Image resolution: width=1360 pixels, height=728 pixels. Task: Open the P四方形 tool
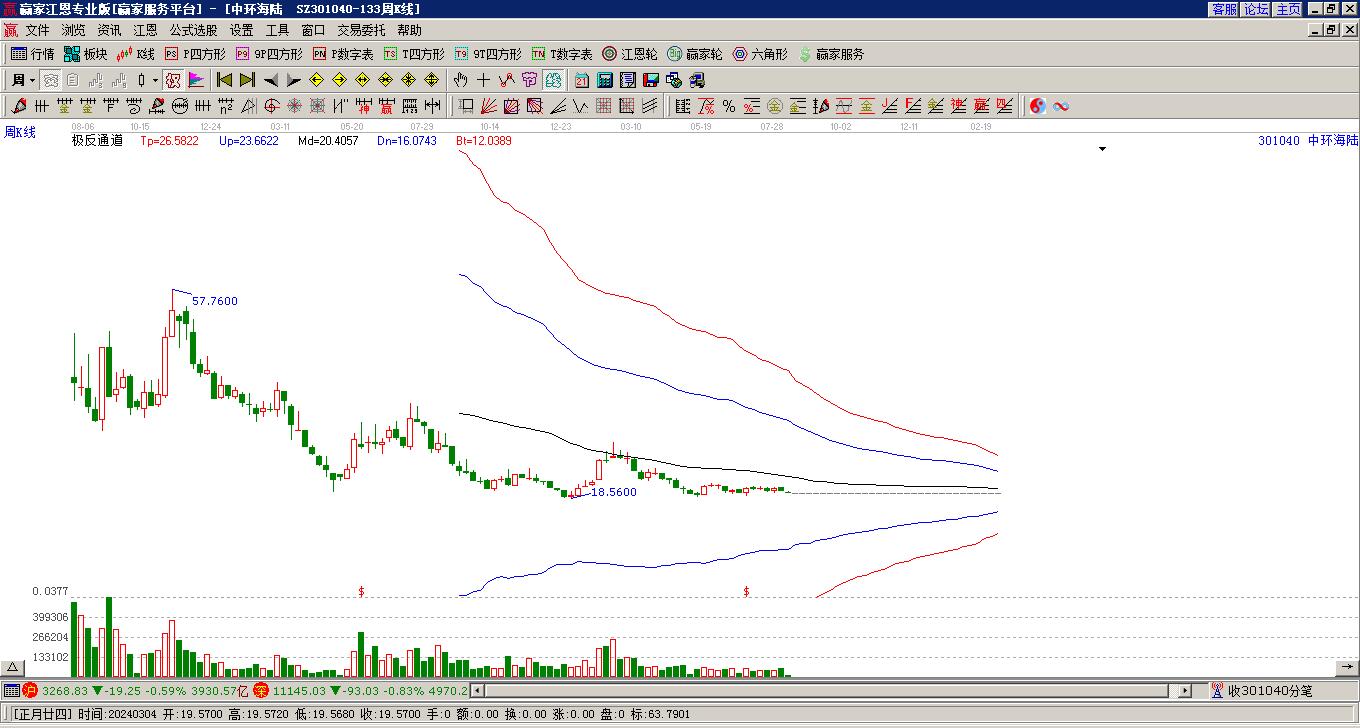pyautogui.click(x=196, y=54)
